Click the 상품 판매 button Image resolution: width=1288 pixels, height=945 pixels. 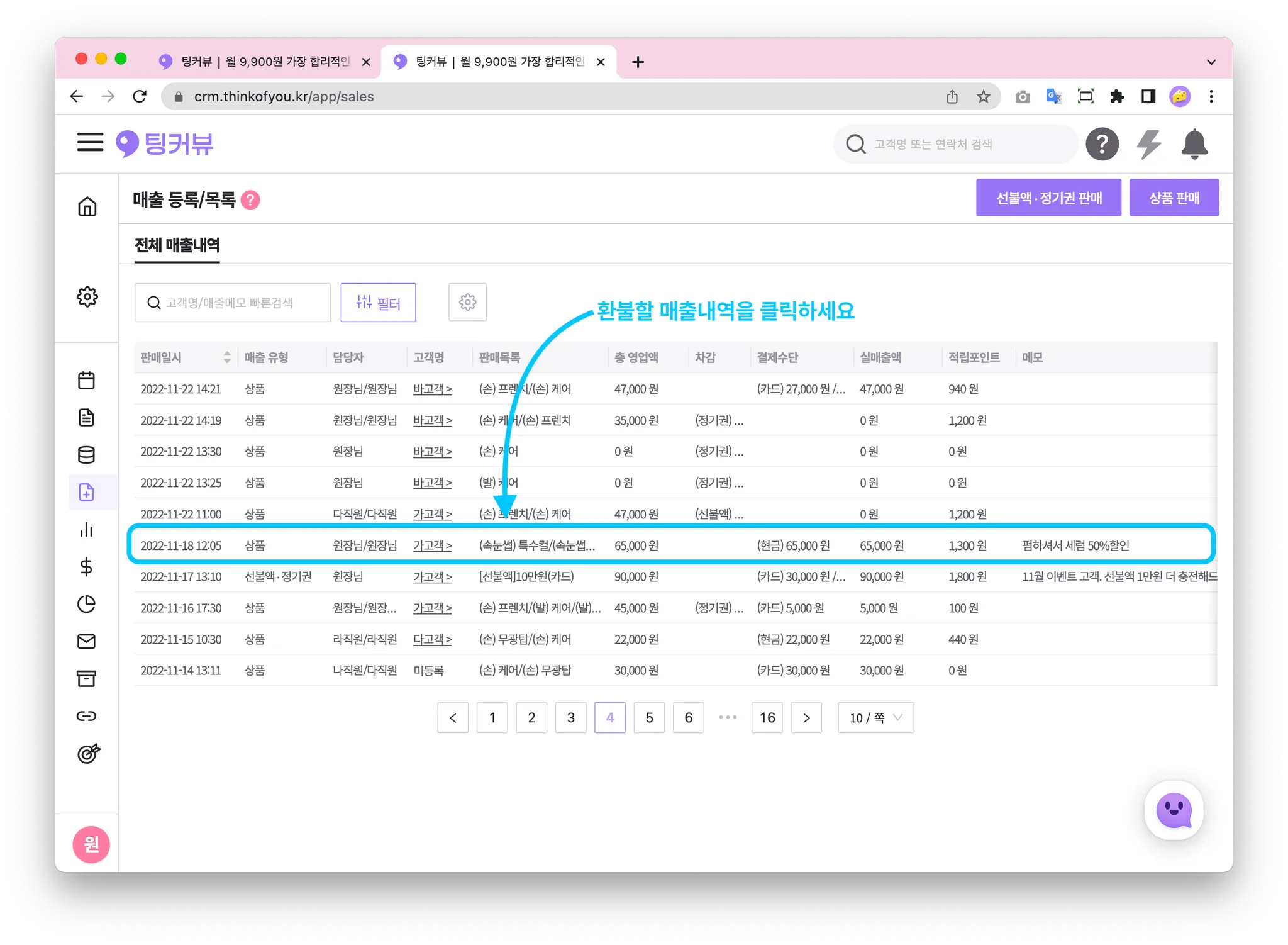coord(1174,198)
